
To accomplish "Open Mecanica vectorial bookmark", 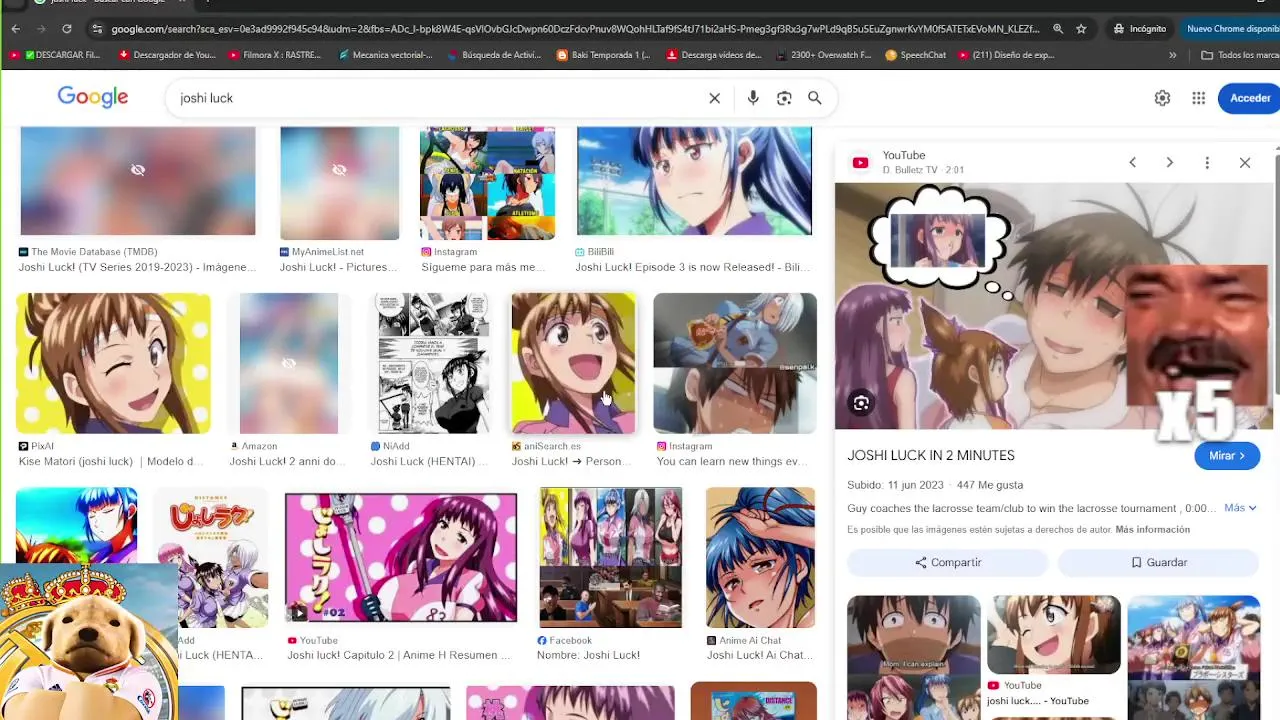I will pos(385,55).
